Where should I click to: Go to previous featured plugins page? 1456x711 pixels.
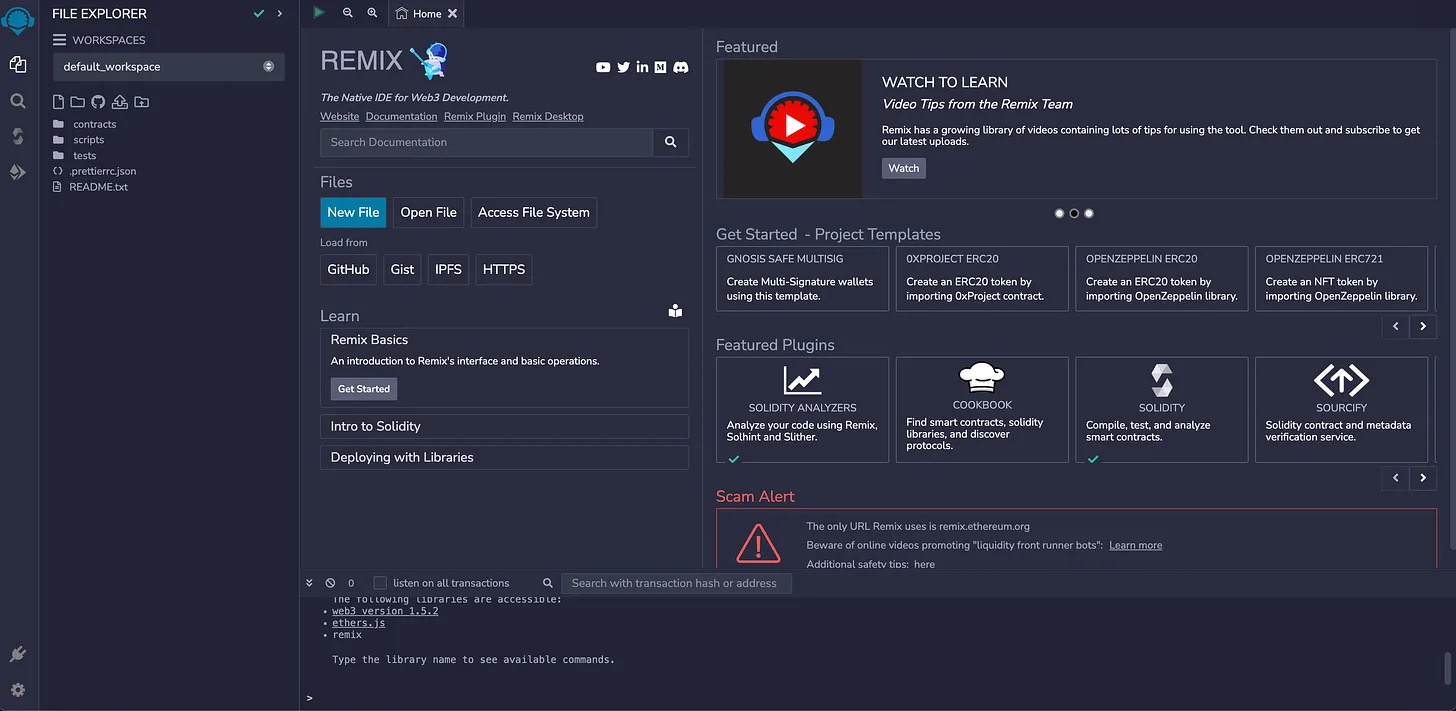[x=1396, y=478]
